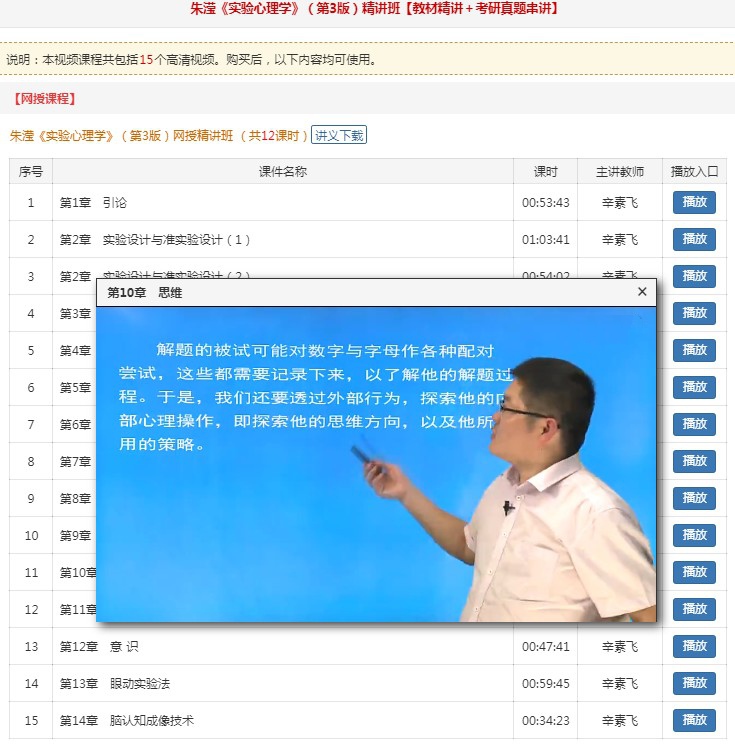
Task: Click the course link 朱滢《实验心理学》网授精讲班
Action: (159, 136)
